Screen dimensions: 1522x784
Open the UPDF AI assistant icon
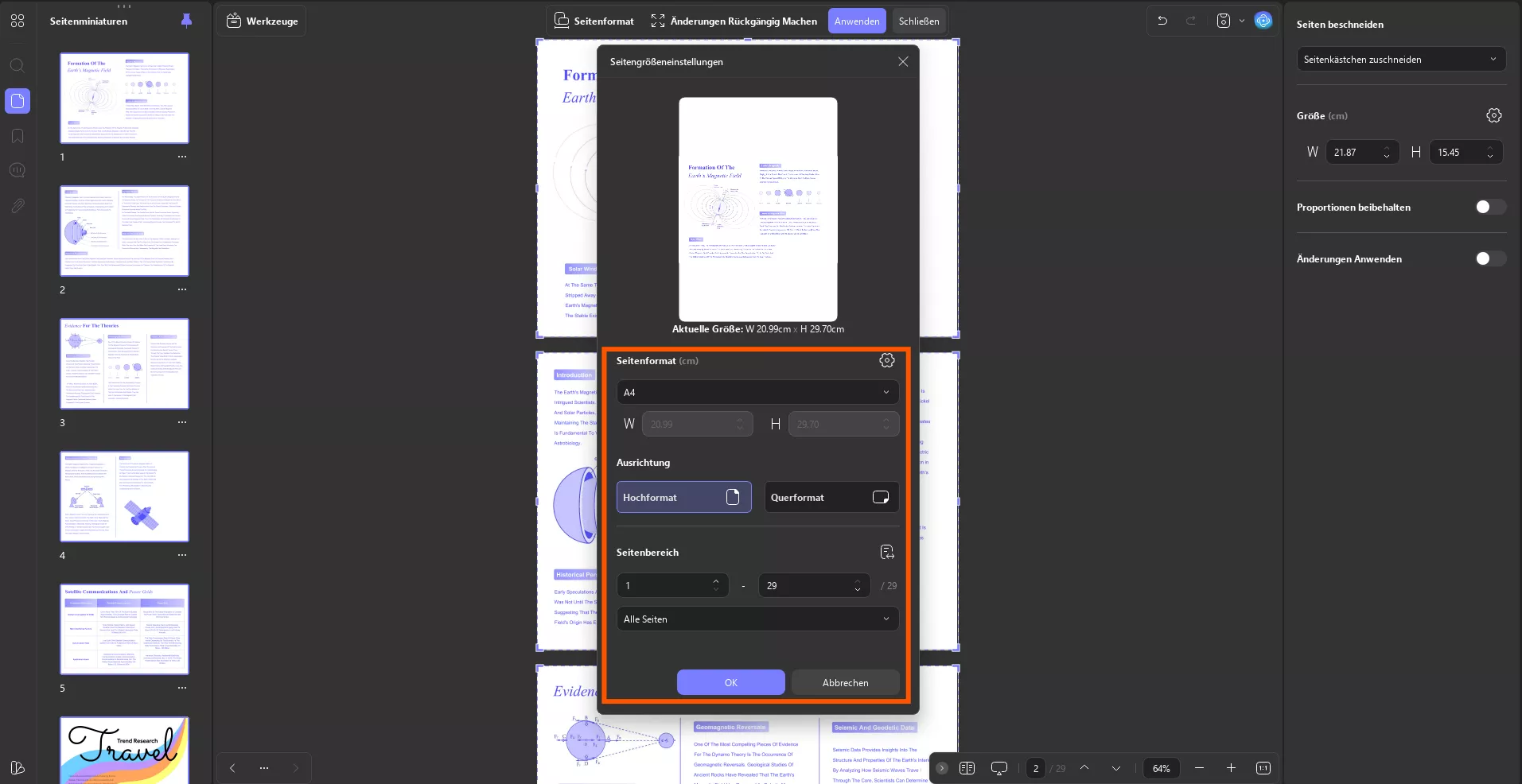1263,21
